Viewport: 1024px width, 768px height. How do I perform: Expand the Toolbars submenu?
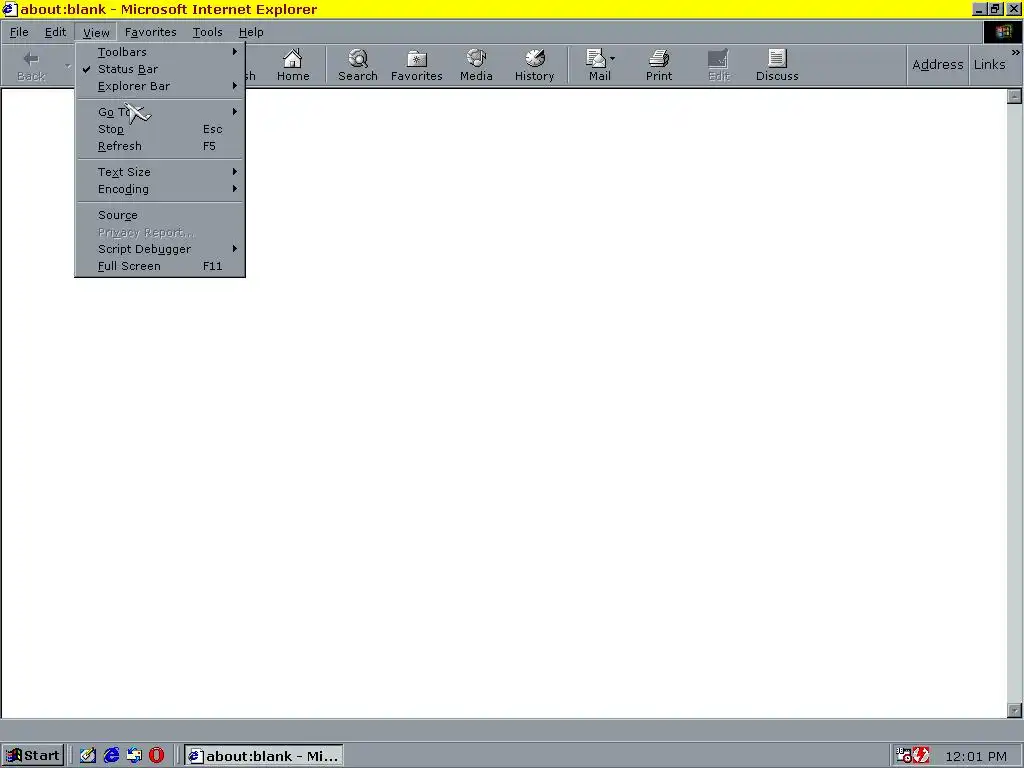click(x=160, y=52)
